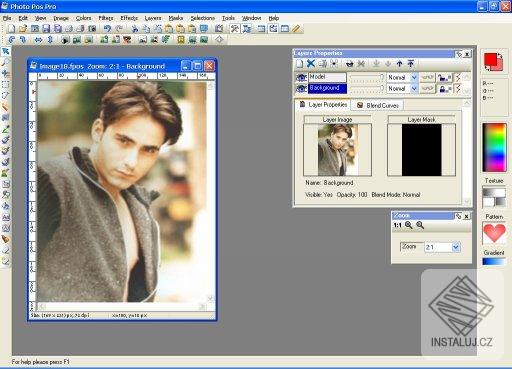The height and width of the screenshot is (369, 512).
Task: Open the Masks menu
Action: pyautogui.click(x=176, y=18)
